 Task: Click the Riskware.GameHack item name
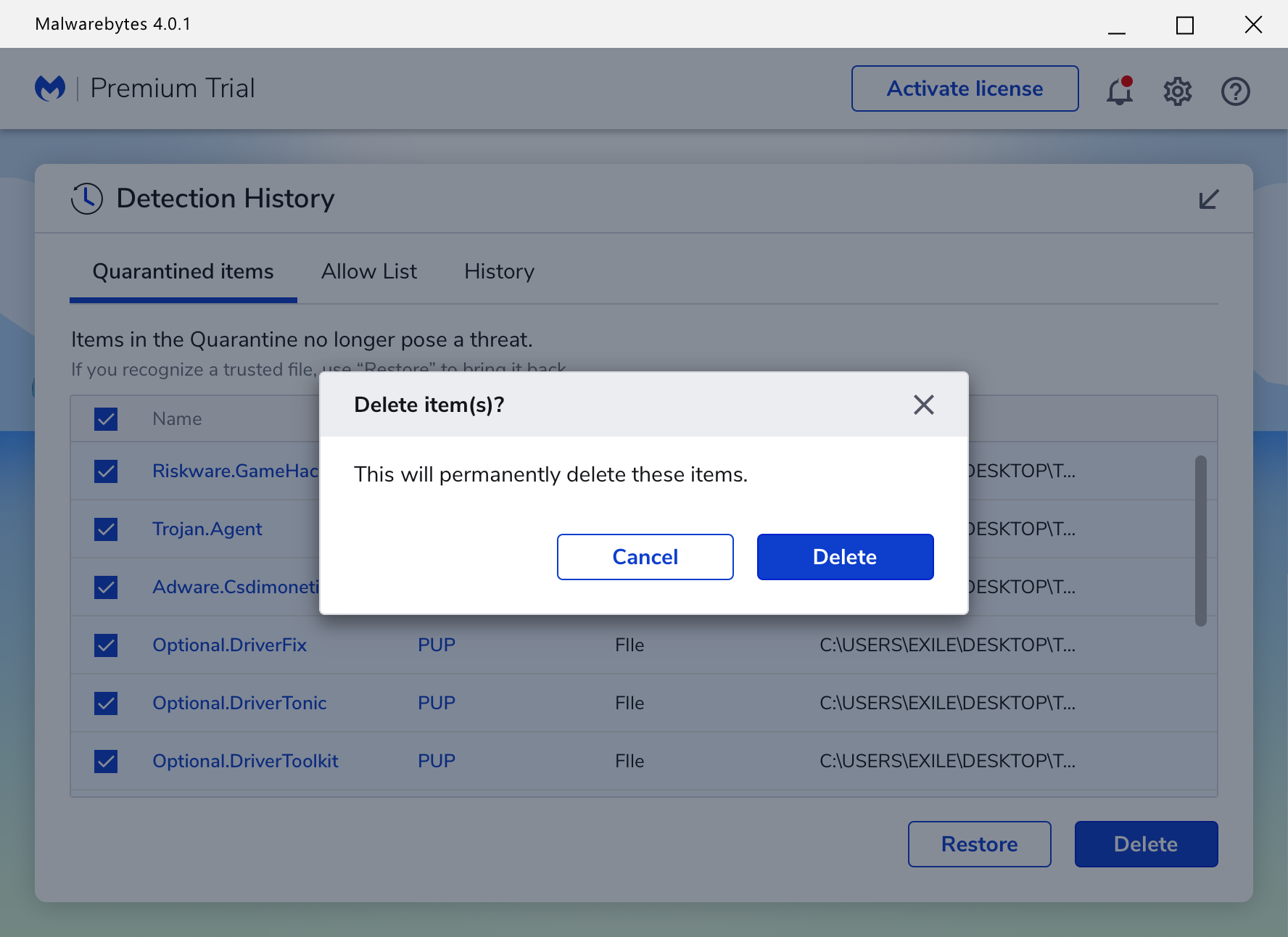tap(236, 471)
